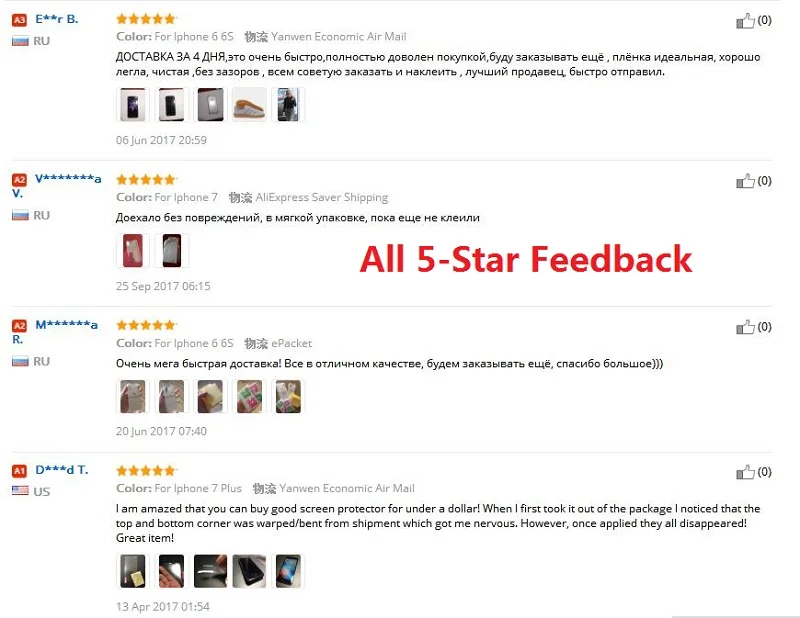Open the sneaker photo in E**r B.'s review
800x618 pixels.
249,105
